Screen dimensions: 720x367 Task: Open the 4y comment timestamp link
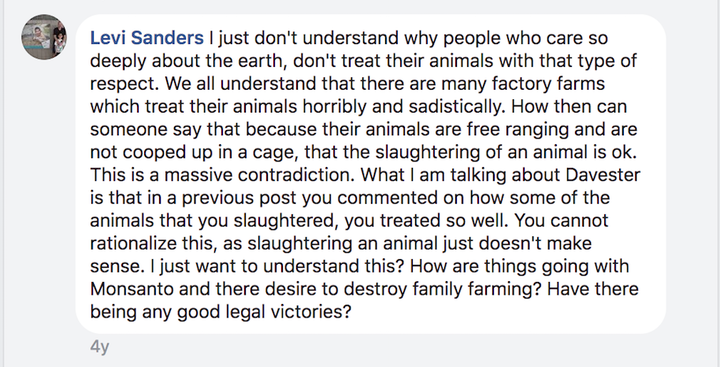coord(100,347)
